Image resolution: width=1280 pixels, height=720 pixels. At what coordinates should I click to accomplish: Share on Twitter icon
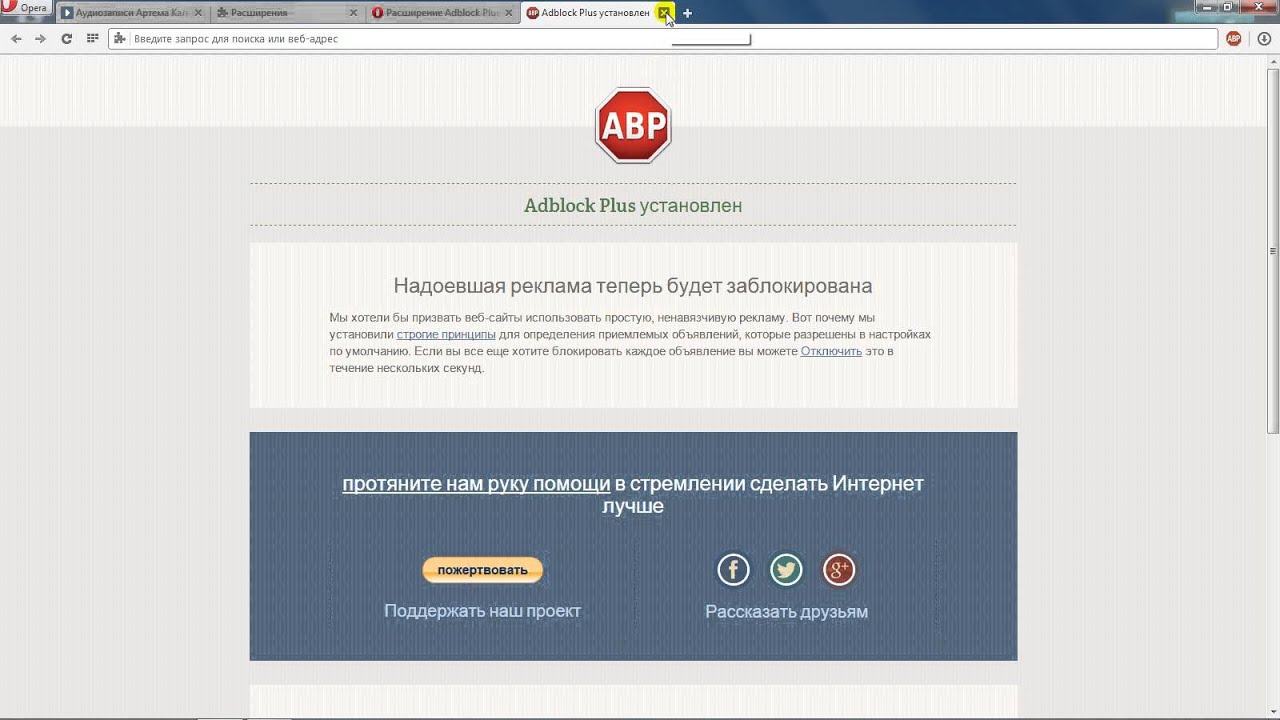786,570
